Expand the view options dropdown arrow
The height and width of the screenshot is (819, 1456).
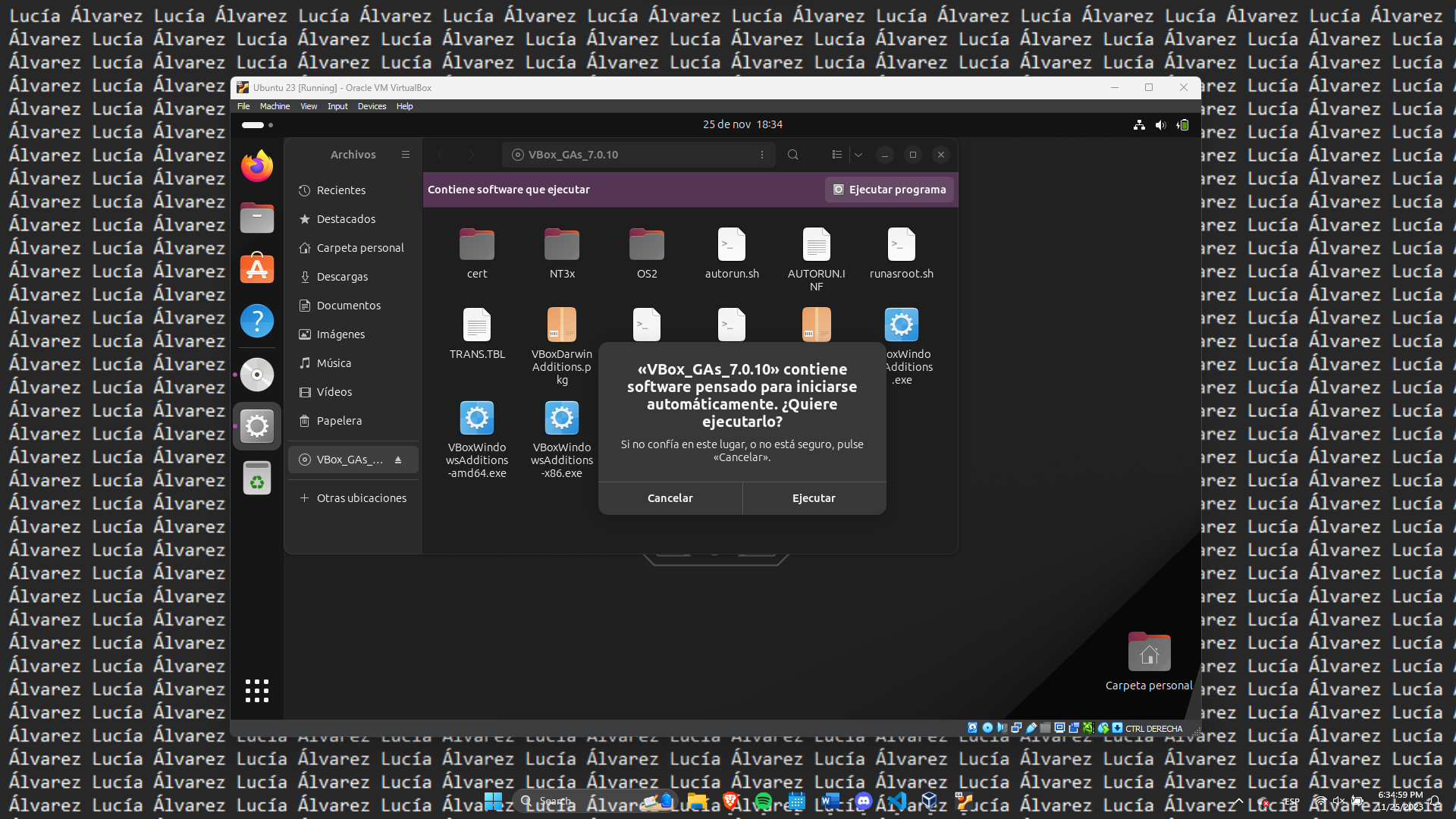(858, 155)
